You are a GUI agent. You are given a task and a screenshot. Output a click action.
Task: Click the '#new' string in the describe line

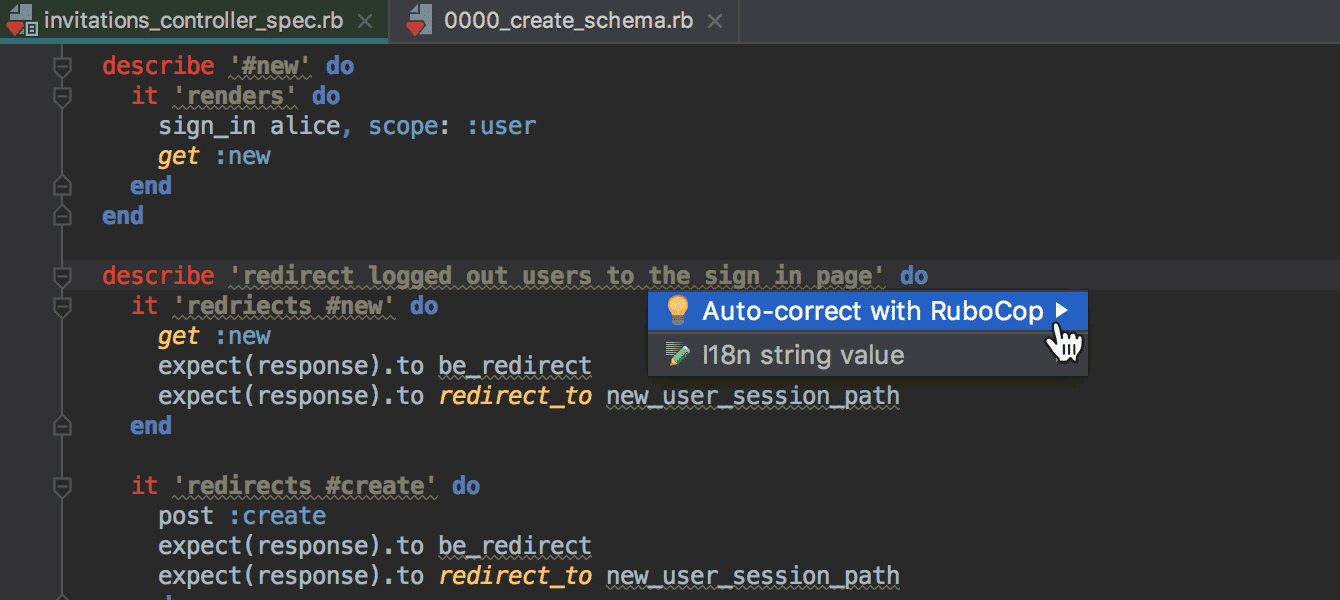coord(270,66)
